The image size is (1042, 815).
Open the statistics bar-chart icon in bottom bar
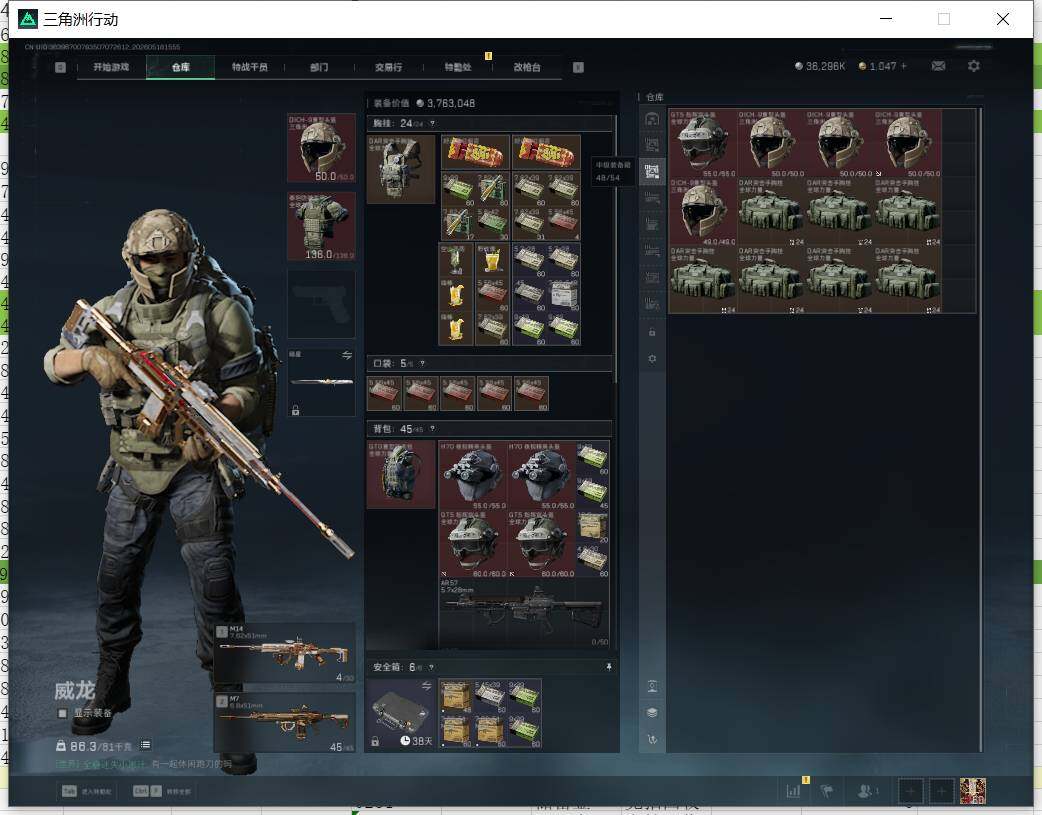[x=793, y=791]
